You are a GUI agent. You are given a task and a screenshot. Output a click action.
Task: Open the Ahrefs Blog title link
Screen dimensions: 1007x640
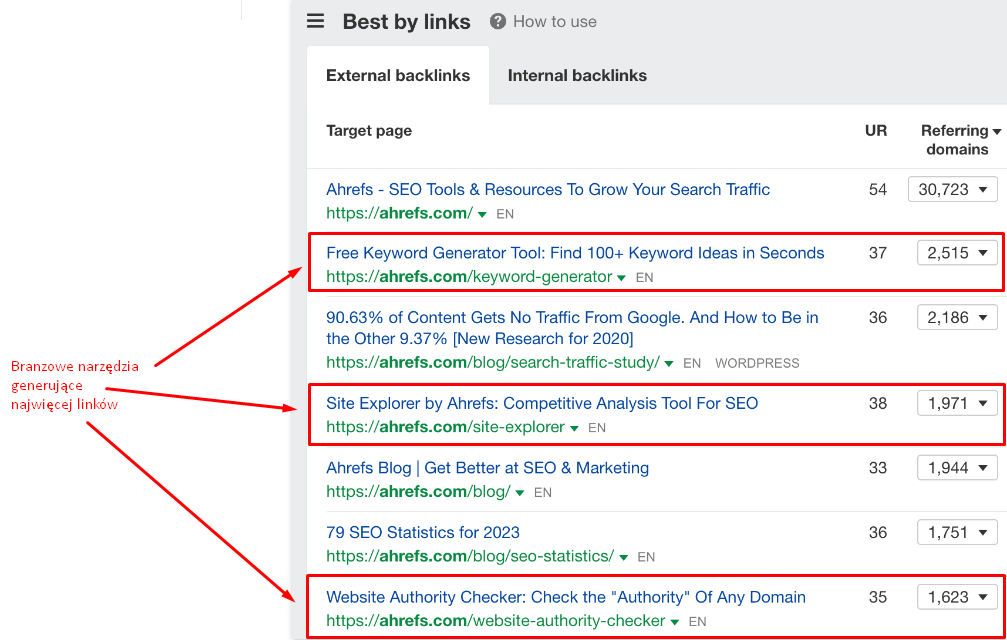[487, 468]
